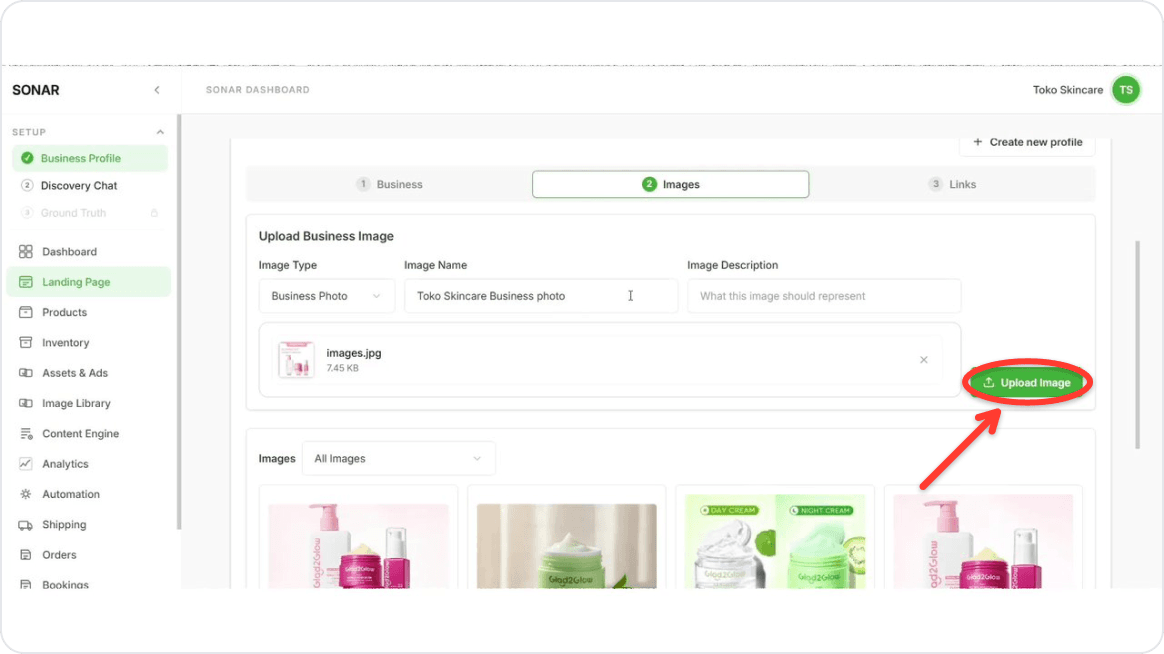Click the images.jpg file thumbnail
Viewport: 1164px width, 654px height.
pyautogui.click(x=295, y=360)
